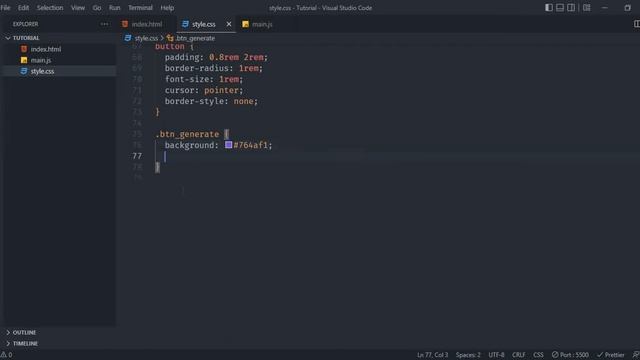This screenshot has height=360, width=640.
Task: Collapse the TUTORIAL folder section
Action: pyautogui.click(x=26, y=38)
